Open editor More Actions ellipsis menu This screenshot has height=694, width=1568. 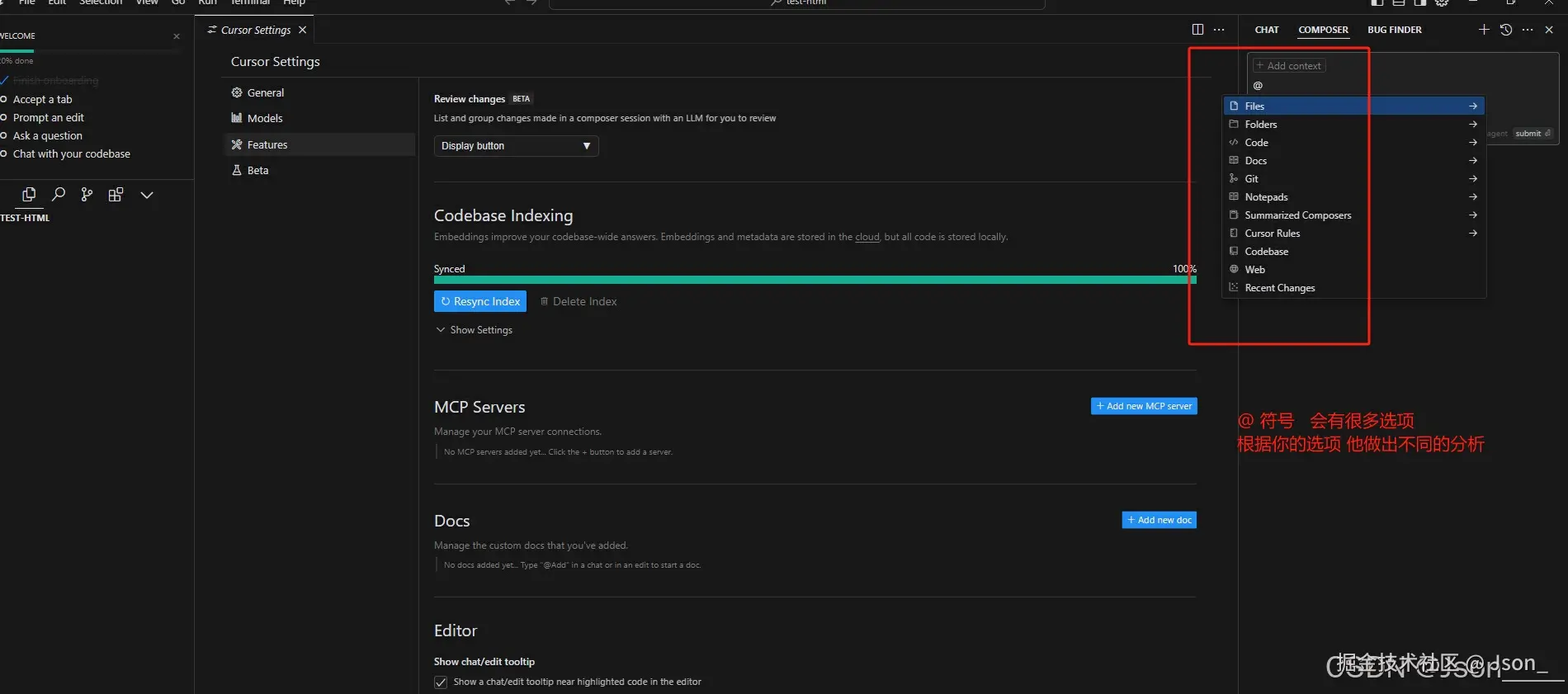[1219, 30]
